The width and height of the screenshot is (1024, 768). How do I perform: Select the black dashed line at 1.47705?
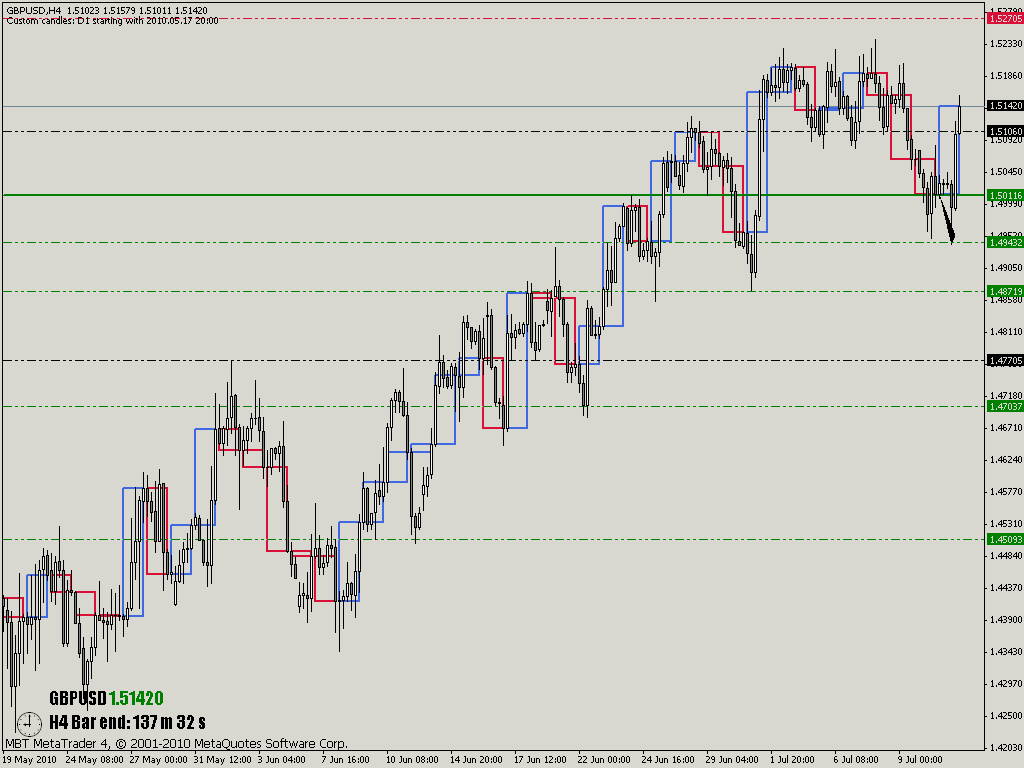coord(494,360)
